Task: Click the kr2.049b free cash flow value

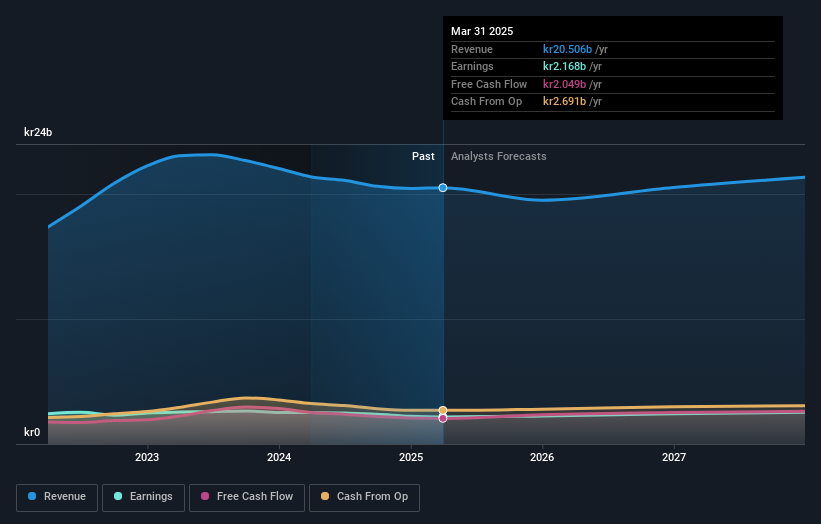Action: pyautogui.click(x=564, y=84)
